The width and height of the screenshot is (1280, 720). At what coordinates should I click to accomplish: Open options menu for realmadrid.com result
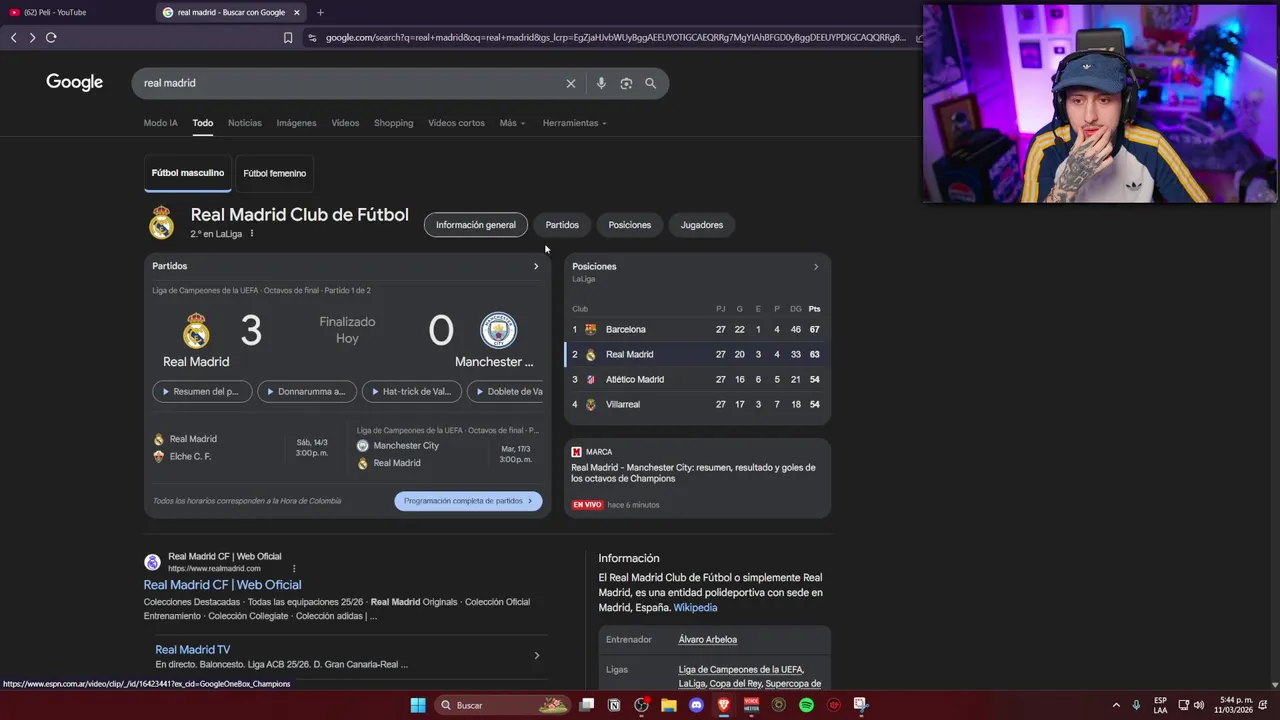pos(294,569)
